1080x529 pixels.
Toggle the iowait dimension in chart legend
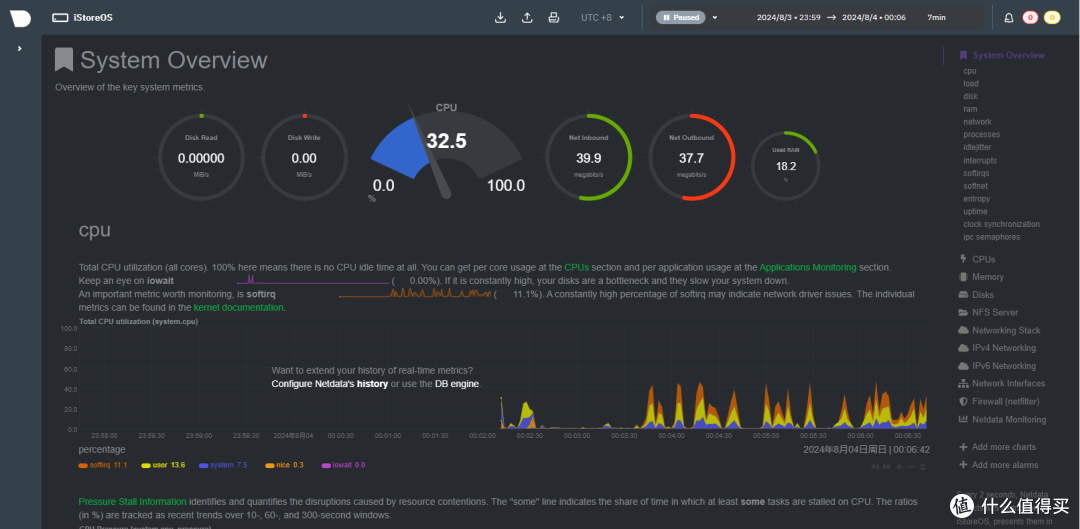tap(344, 465)
